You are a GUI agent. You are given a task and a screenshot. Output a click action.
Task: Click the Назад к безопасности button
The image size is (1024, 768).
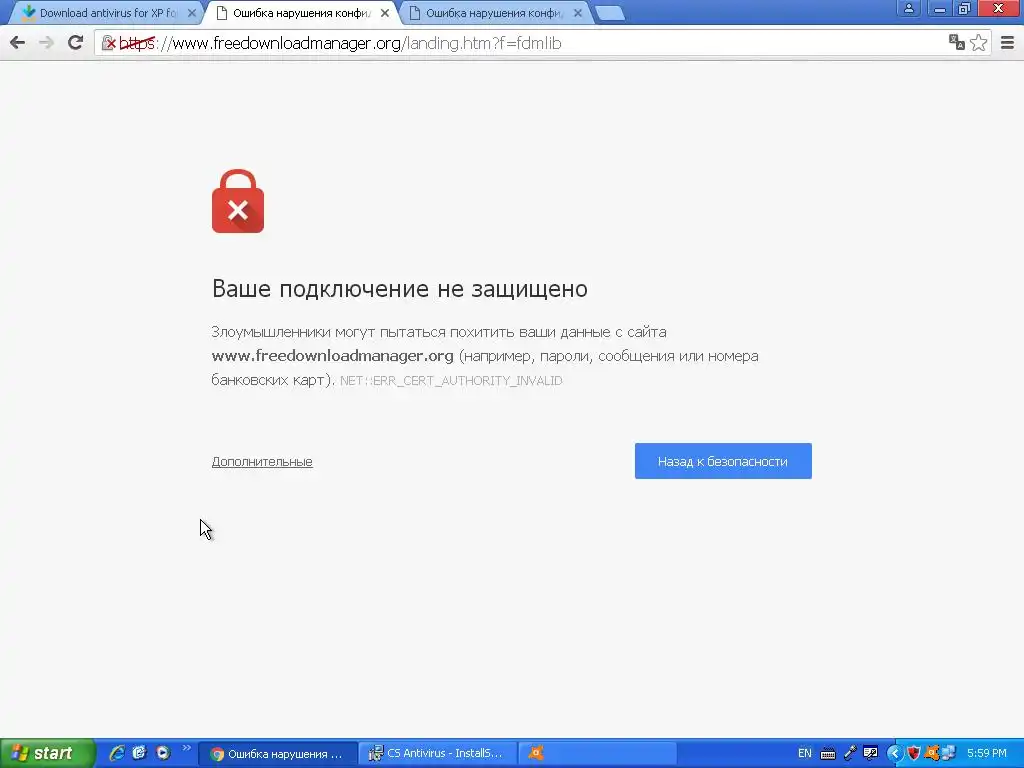click(x=723, y=461)
